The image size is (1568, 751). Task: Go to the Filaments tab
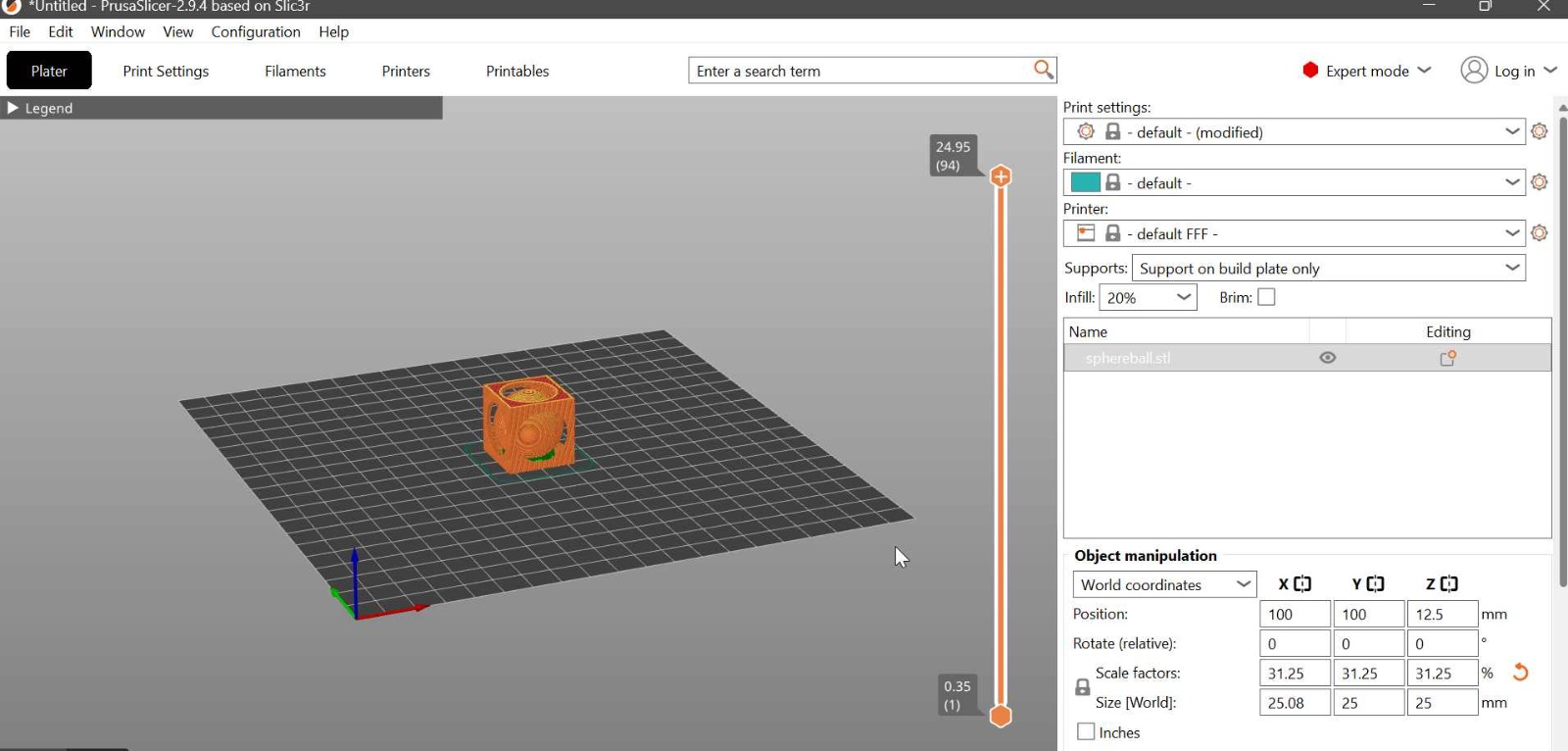[295, 71]
